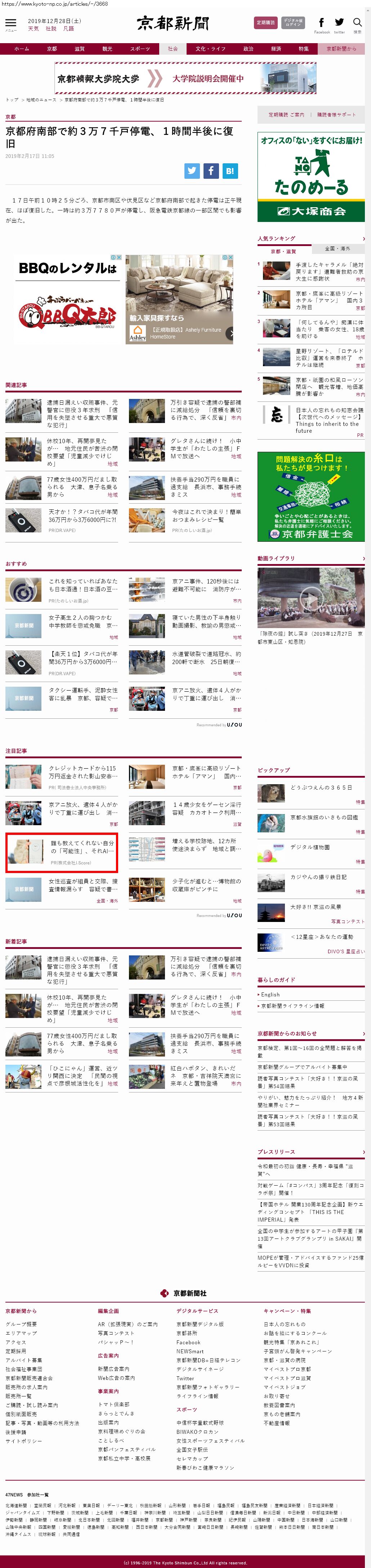The width and height of the screenshot is (371, 1568).
Task: Play the video in 動画ライブラリ
Action: click(311, 599)
